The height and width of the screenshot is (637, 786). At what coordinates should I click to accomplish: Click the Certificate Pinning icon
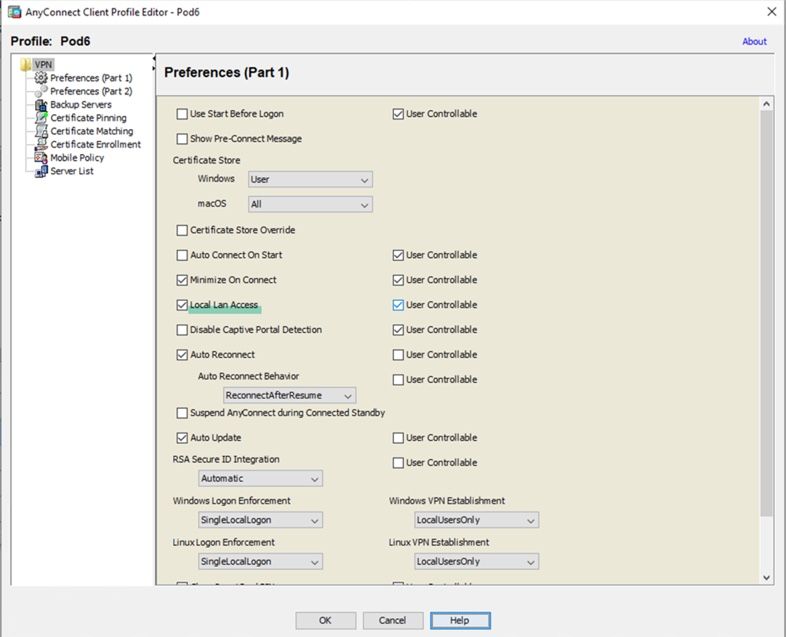pos(41,118)
